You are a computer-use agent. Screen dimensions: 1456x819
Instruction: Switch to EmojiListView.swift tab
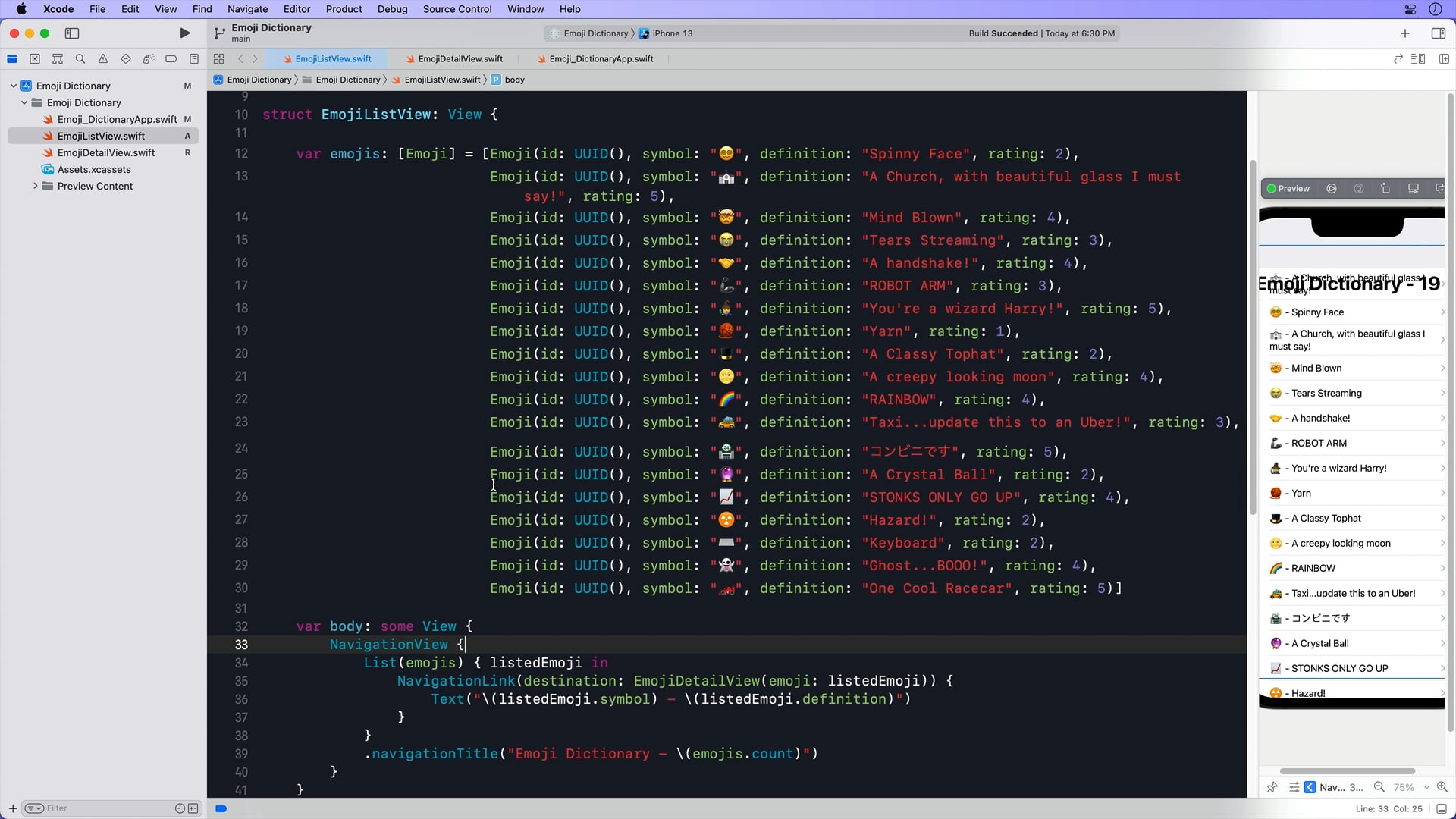pyautogui.click(x=327, y=59)
